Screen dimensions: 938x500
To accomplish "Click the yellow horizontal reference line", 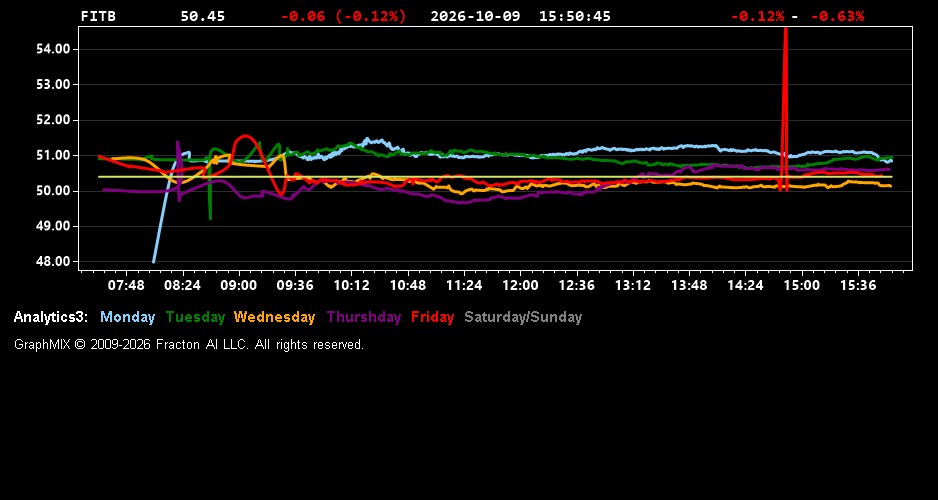I will tap(495, 176).
